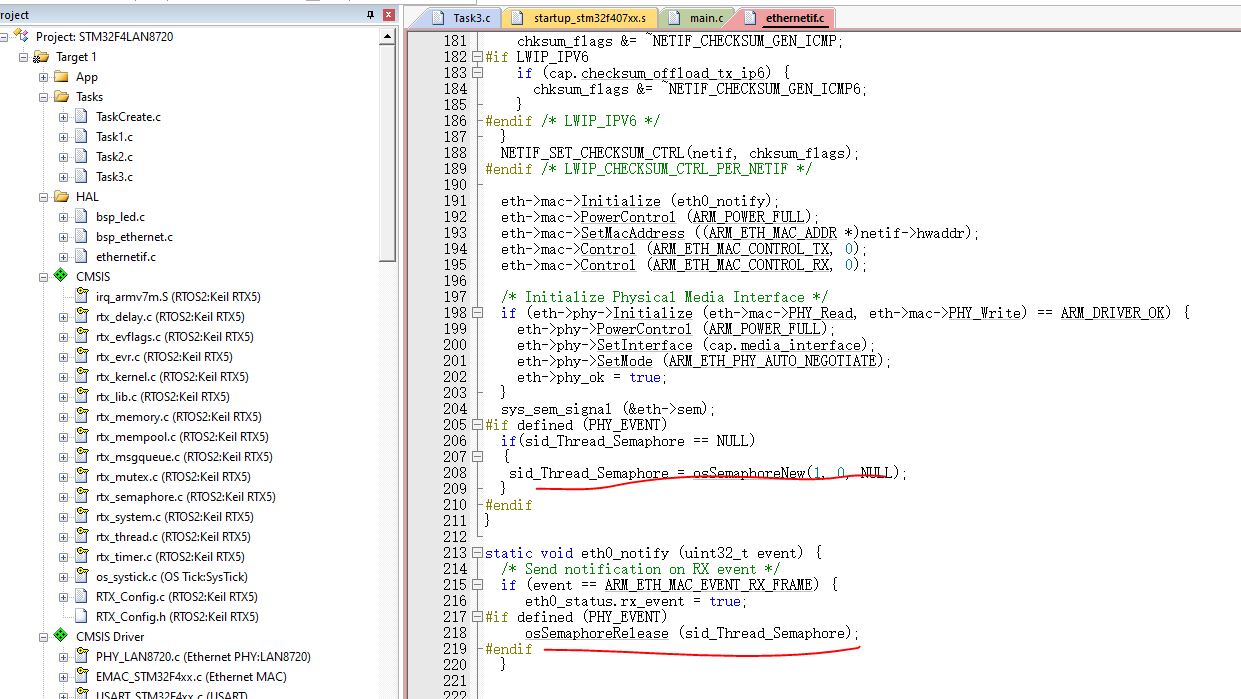The image size is (1241, 699).
Task: Click the Target 1 folder icon
Action: pos(42,57)
